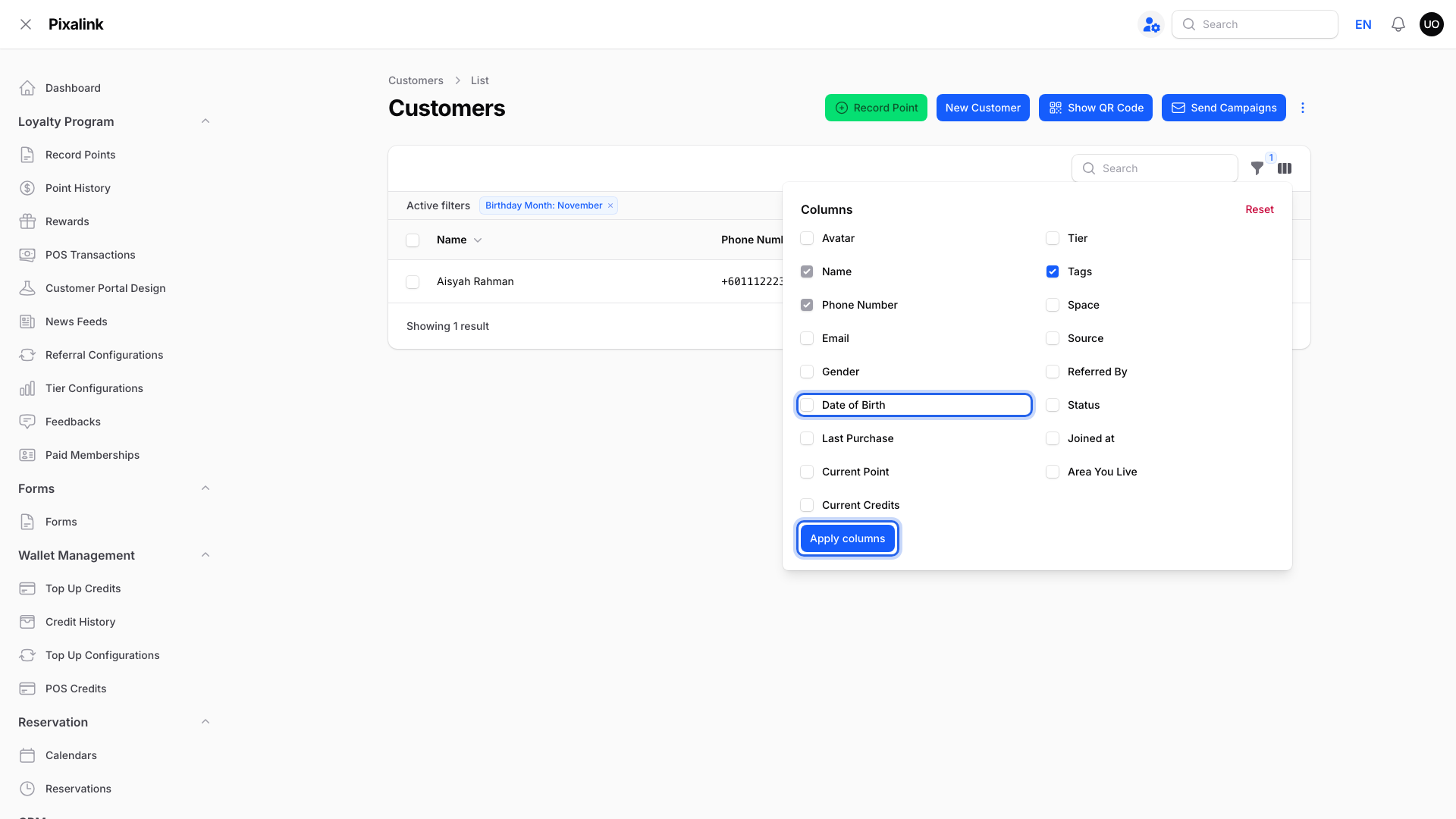
Task: Collapse the Forms sidebar section
Action: pyautogui.click(x=206, y=488)
